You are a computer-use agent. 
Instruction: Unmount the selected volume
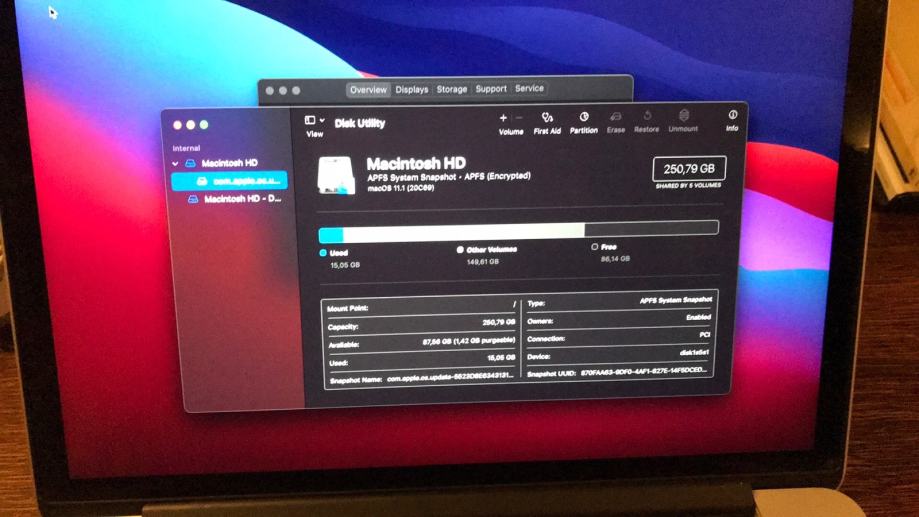(x=683, y=121)
